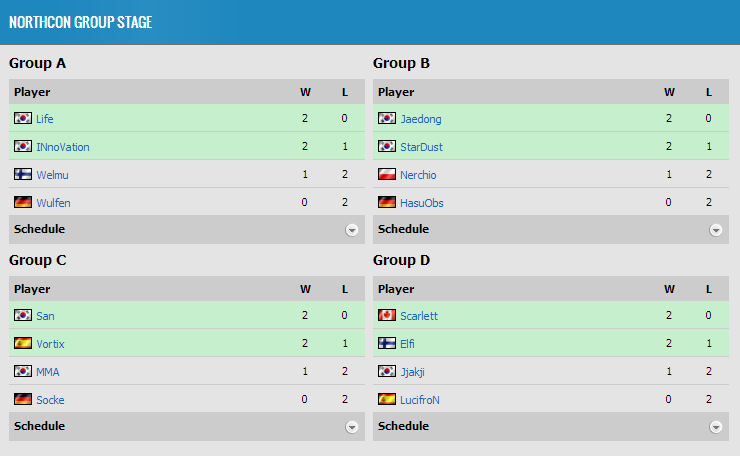Open Jaedong's player page

[x=420, y=119]
